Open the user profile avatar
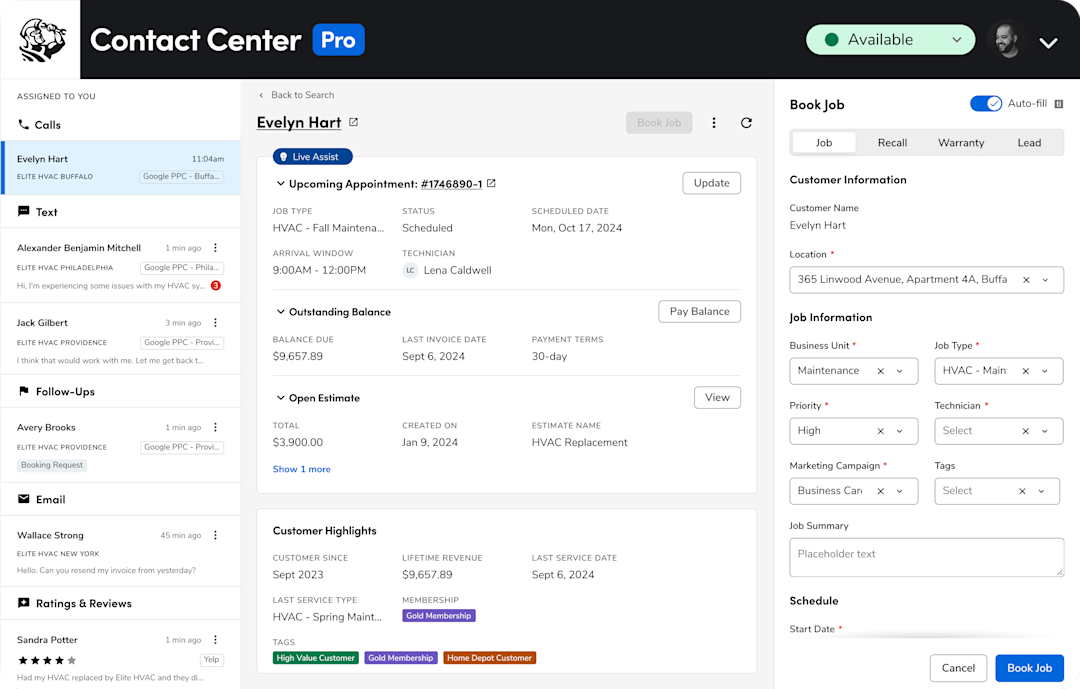 point(1006,40)
